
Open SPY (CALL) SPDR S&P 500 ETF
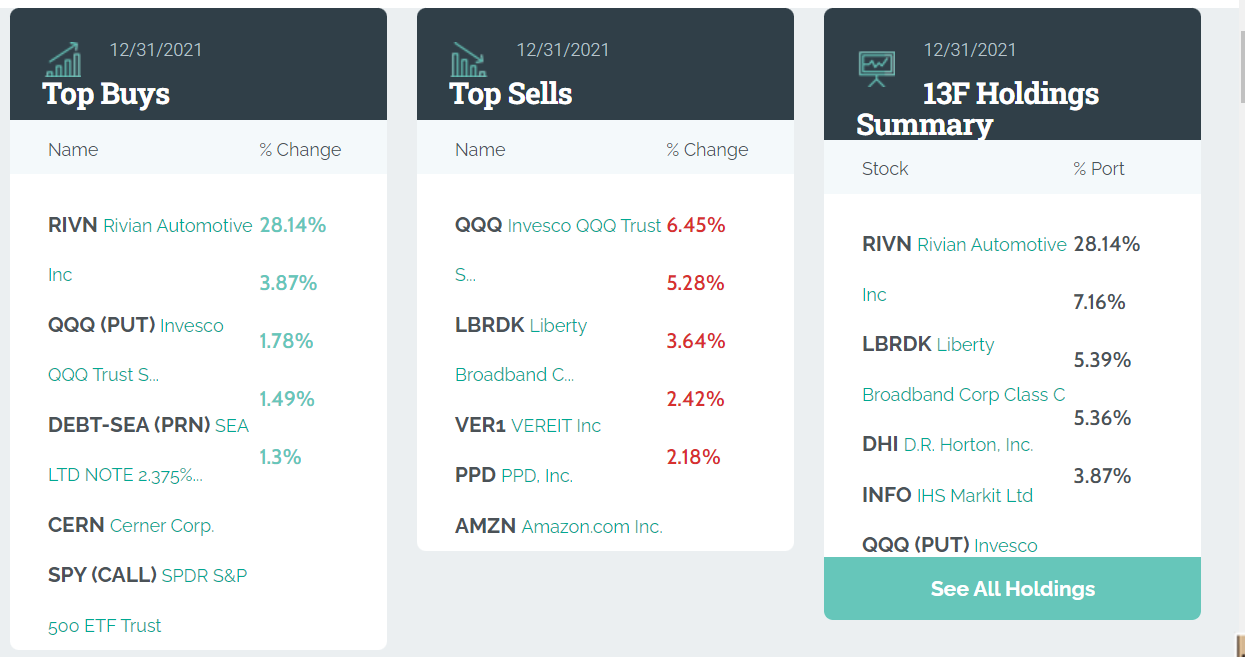point(148,600)
